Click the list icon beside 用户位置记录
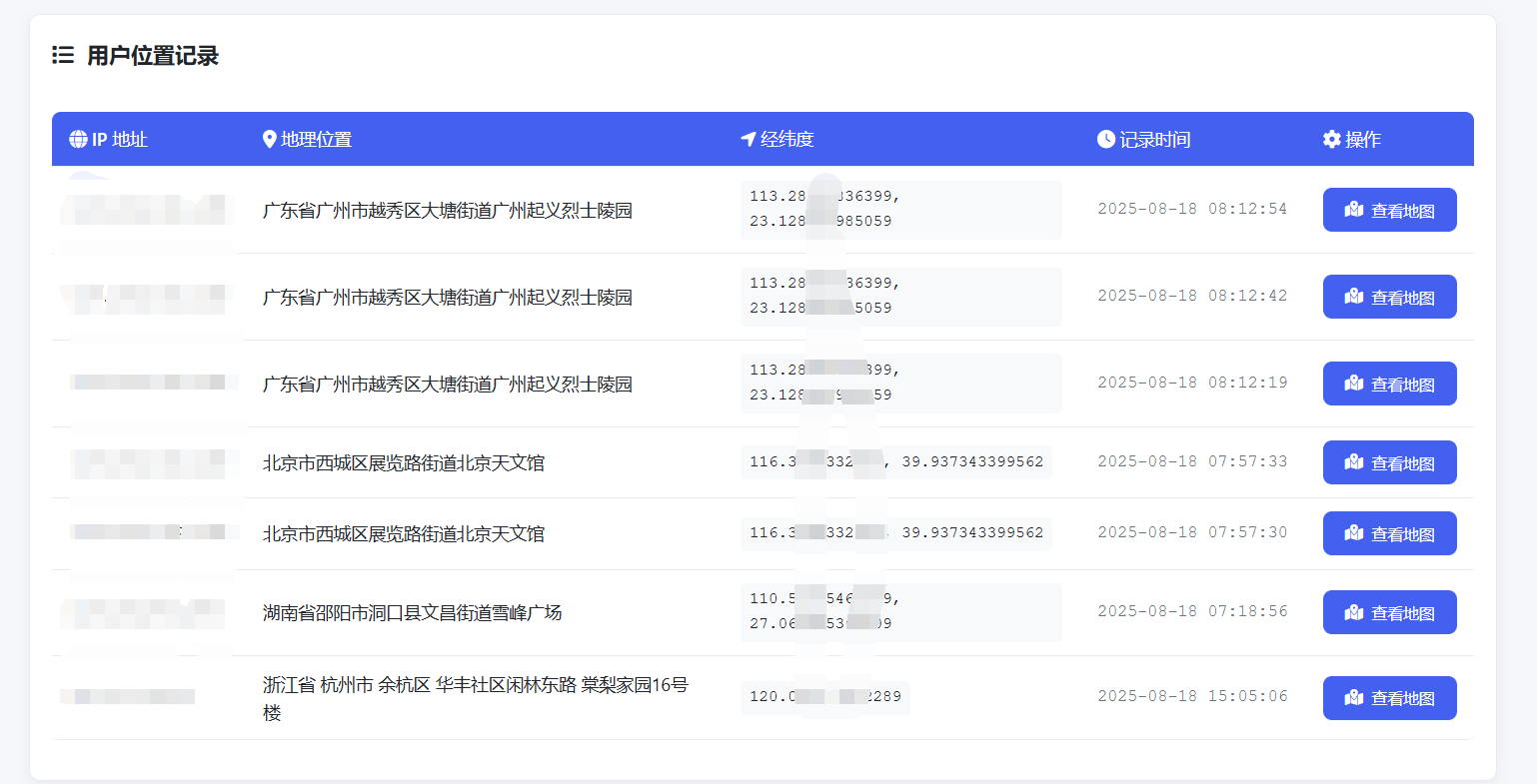The image size is (1537, 784). pyautogui.click(x=63, y=55)
